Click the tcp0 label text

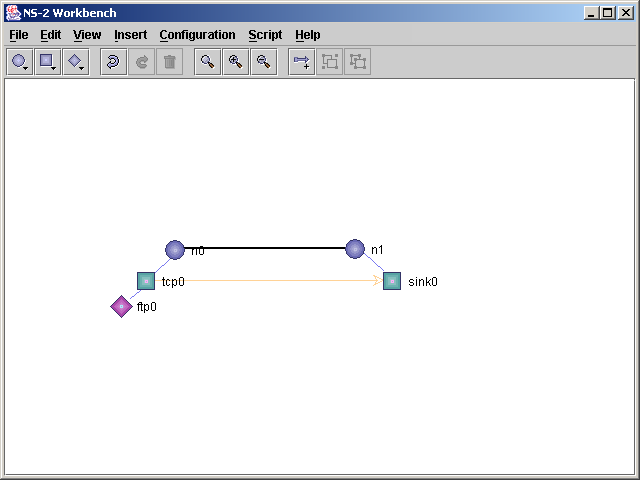click(173, 282)
